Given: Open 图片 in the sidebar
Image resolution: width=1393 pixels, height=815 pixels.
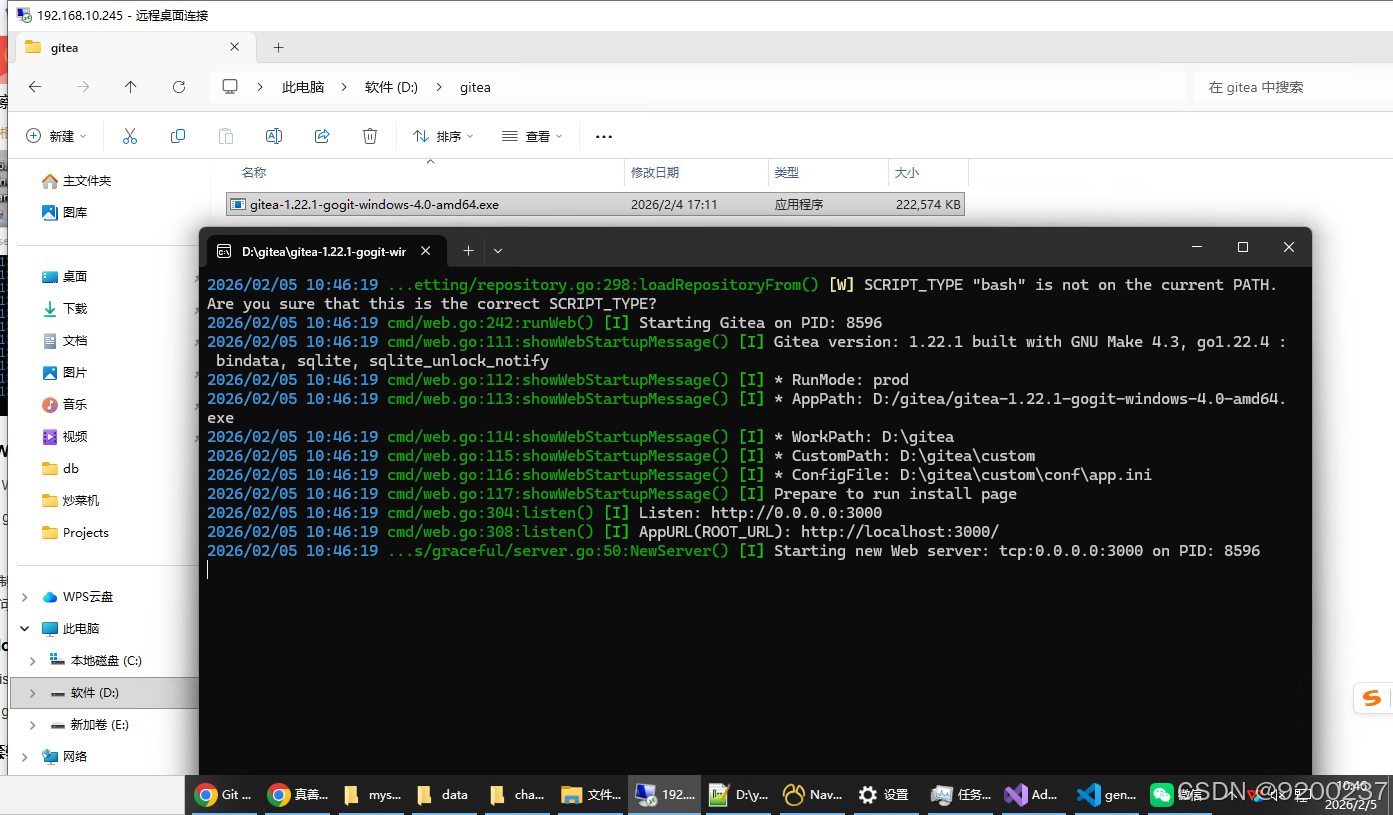Looking at the screenshot, I should (x=64, y=373).
